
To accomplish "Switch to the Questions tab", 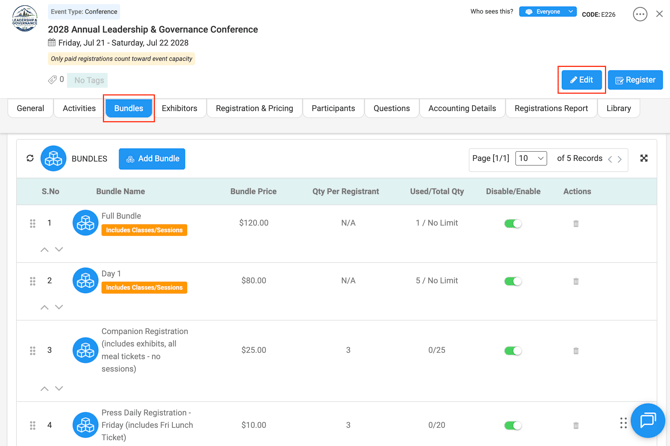I will coord(391,108).
